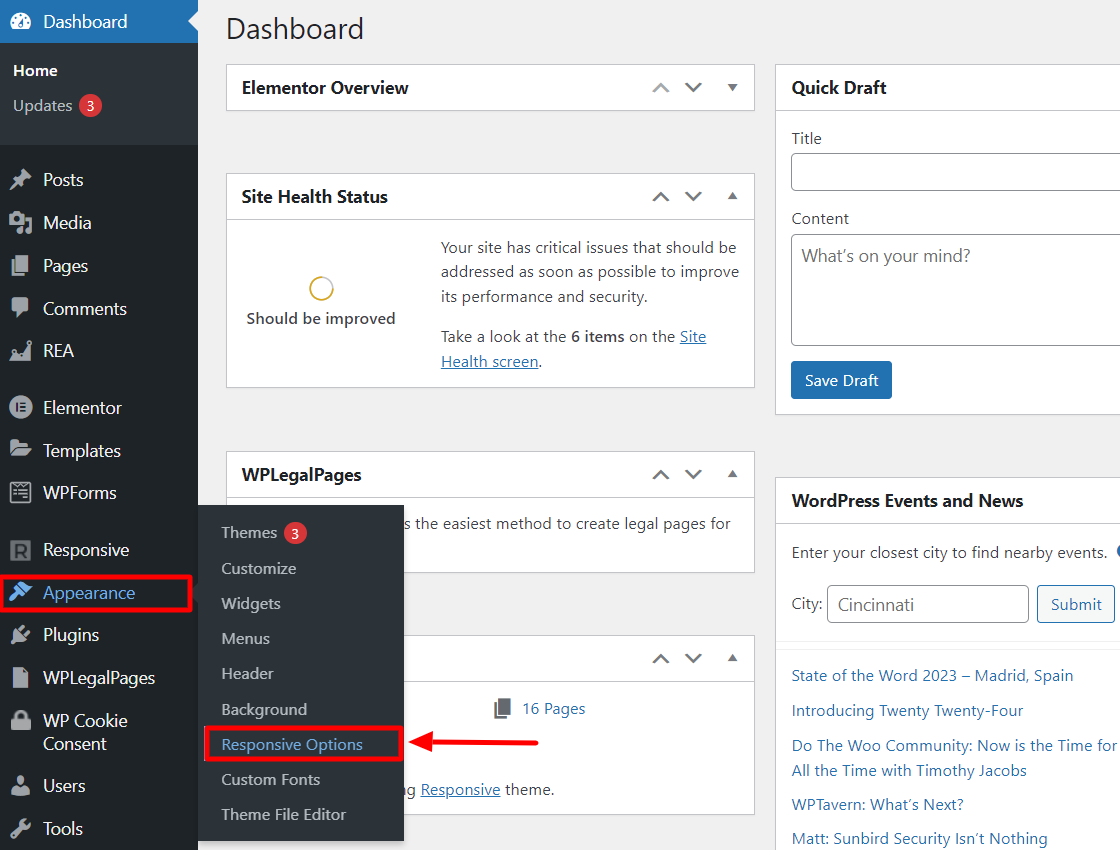Open Customize in Appearance submenu

(x=259, y=569)
